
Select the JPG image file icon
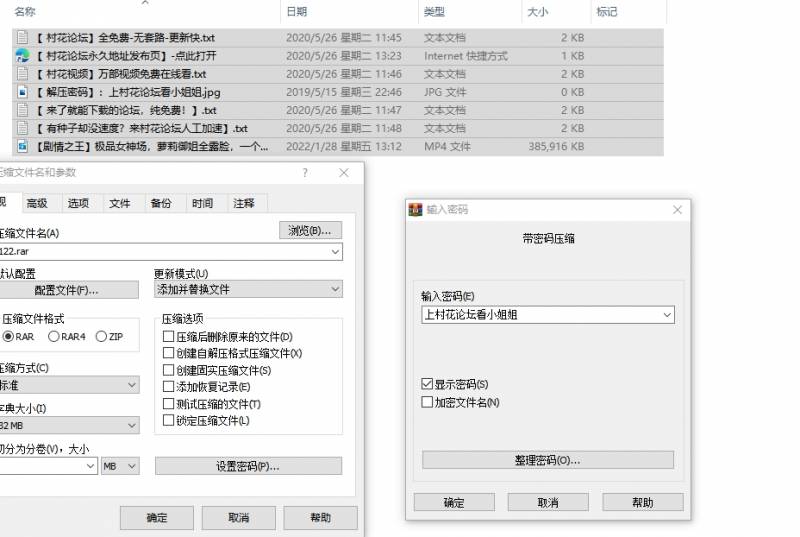coord(22,92)
